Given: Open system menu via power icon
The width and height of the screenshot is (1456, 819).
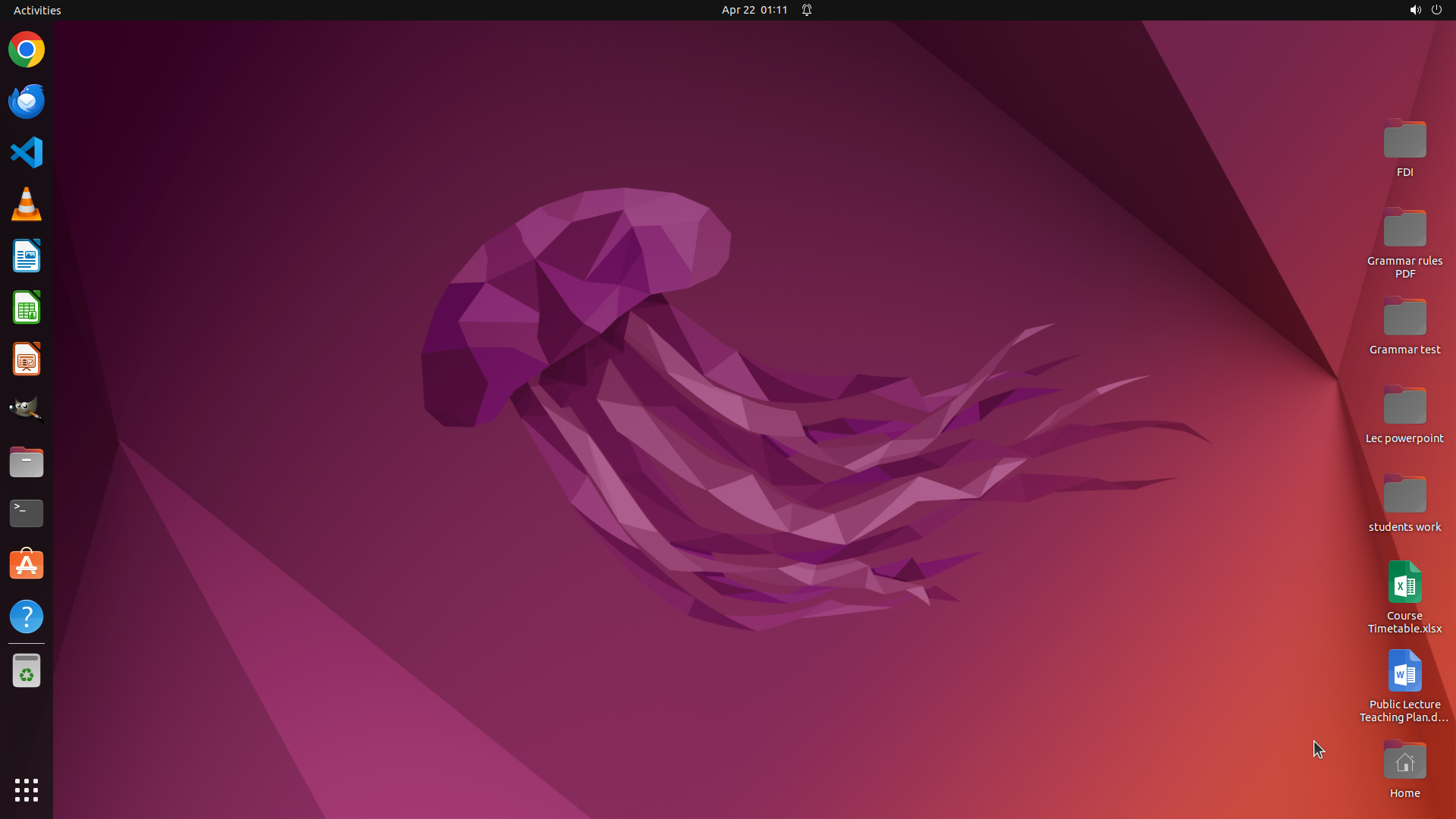Looking at the screenshot, I should point(1436,10).
